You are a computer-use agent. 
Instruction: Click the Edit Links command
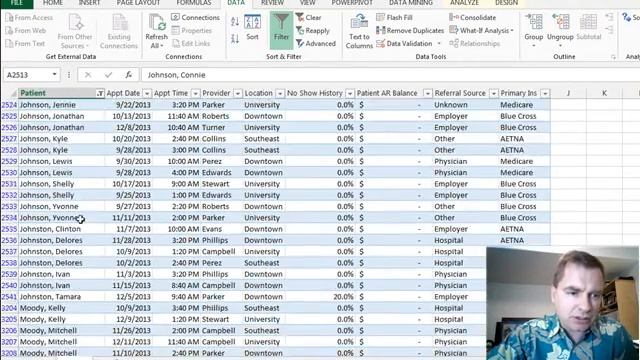[x=191, y=43]
